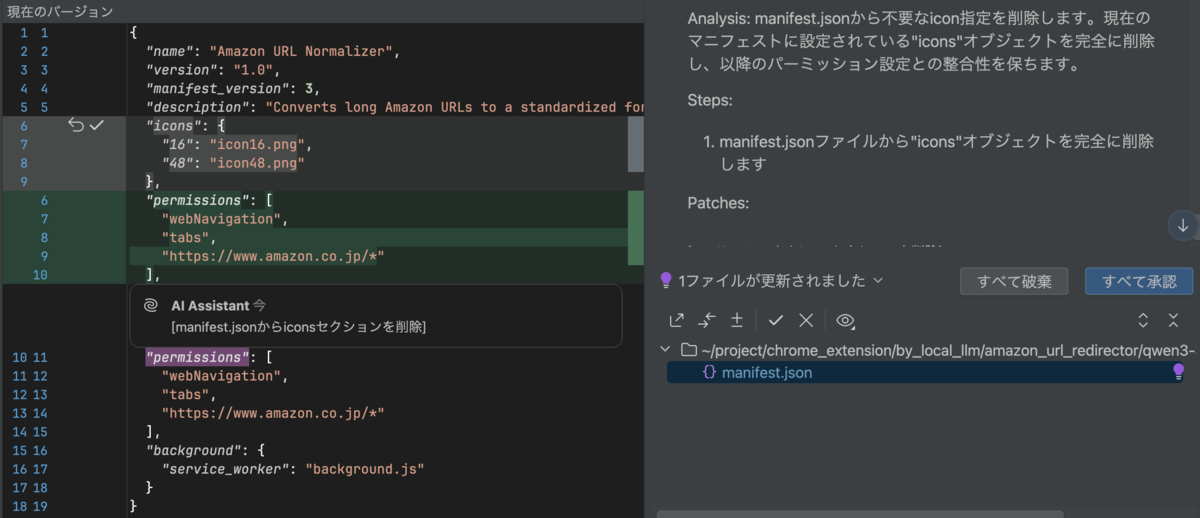Expand all in the changes tree
This screenshot has width=1200, height=518.
[1144, 320]
